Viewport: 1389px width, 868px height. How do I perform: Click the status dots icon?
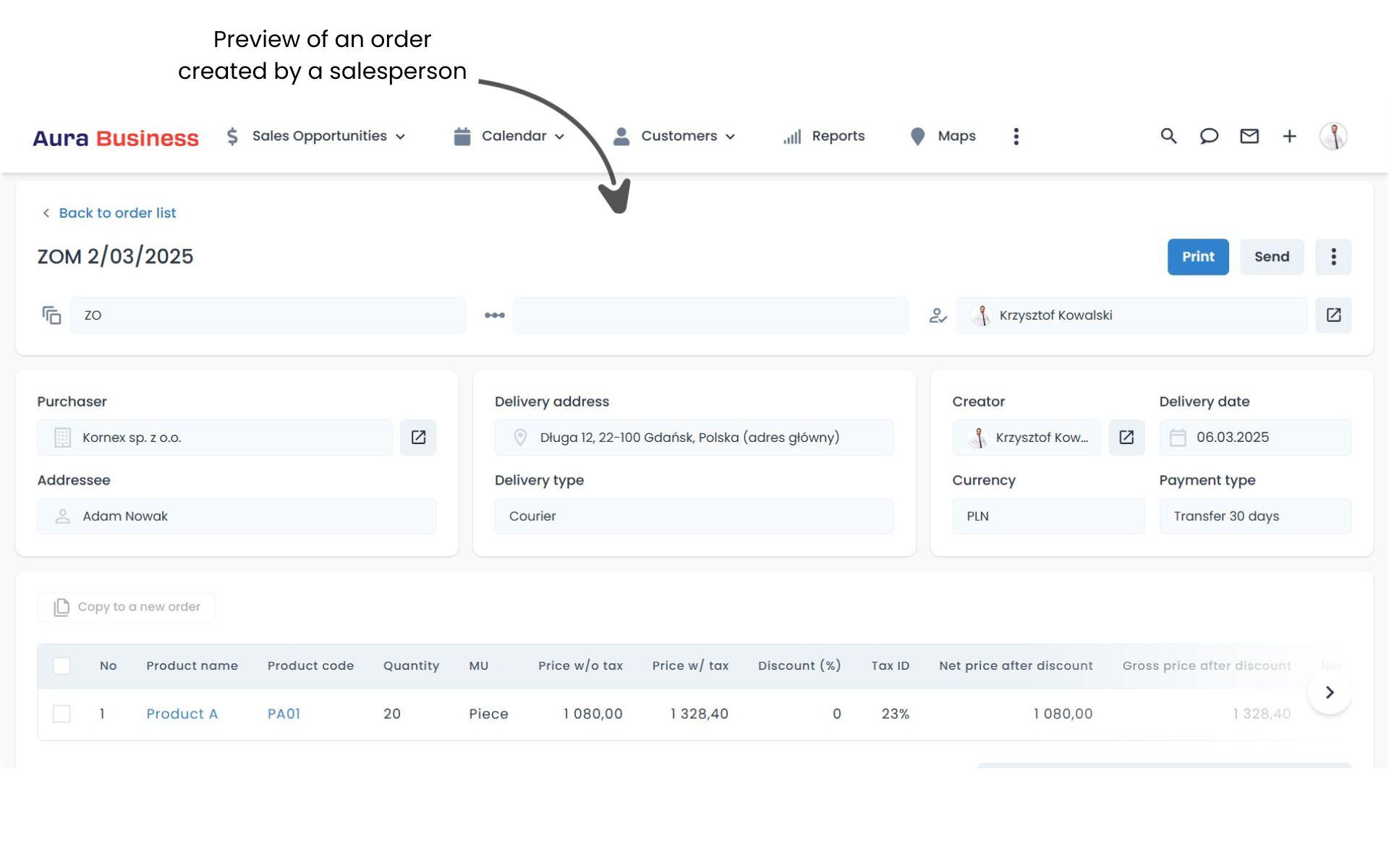495,315
